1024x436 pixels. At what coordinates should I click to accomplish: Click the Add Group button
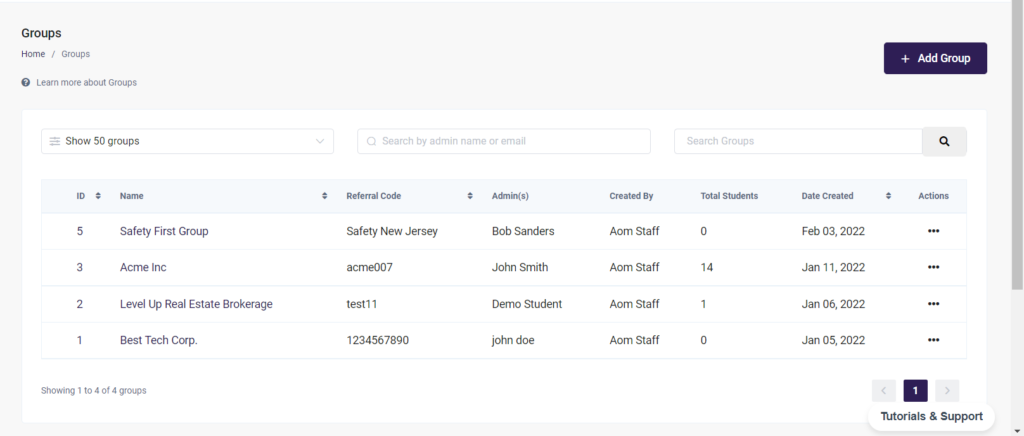(x=935, y=59)
